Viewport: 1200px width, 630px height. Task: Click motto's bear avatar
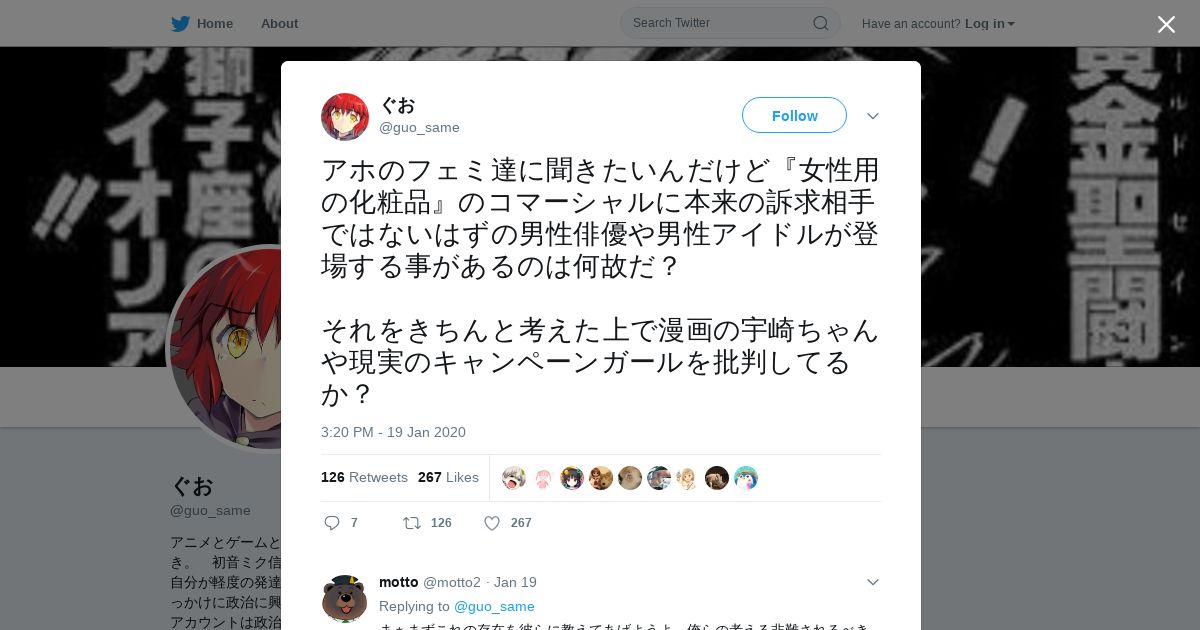(x=344, y=599)
